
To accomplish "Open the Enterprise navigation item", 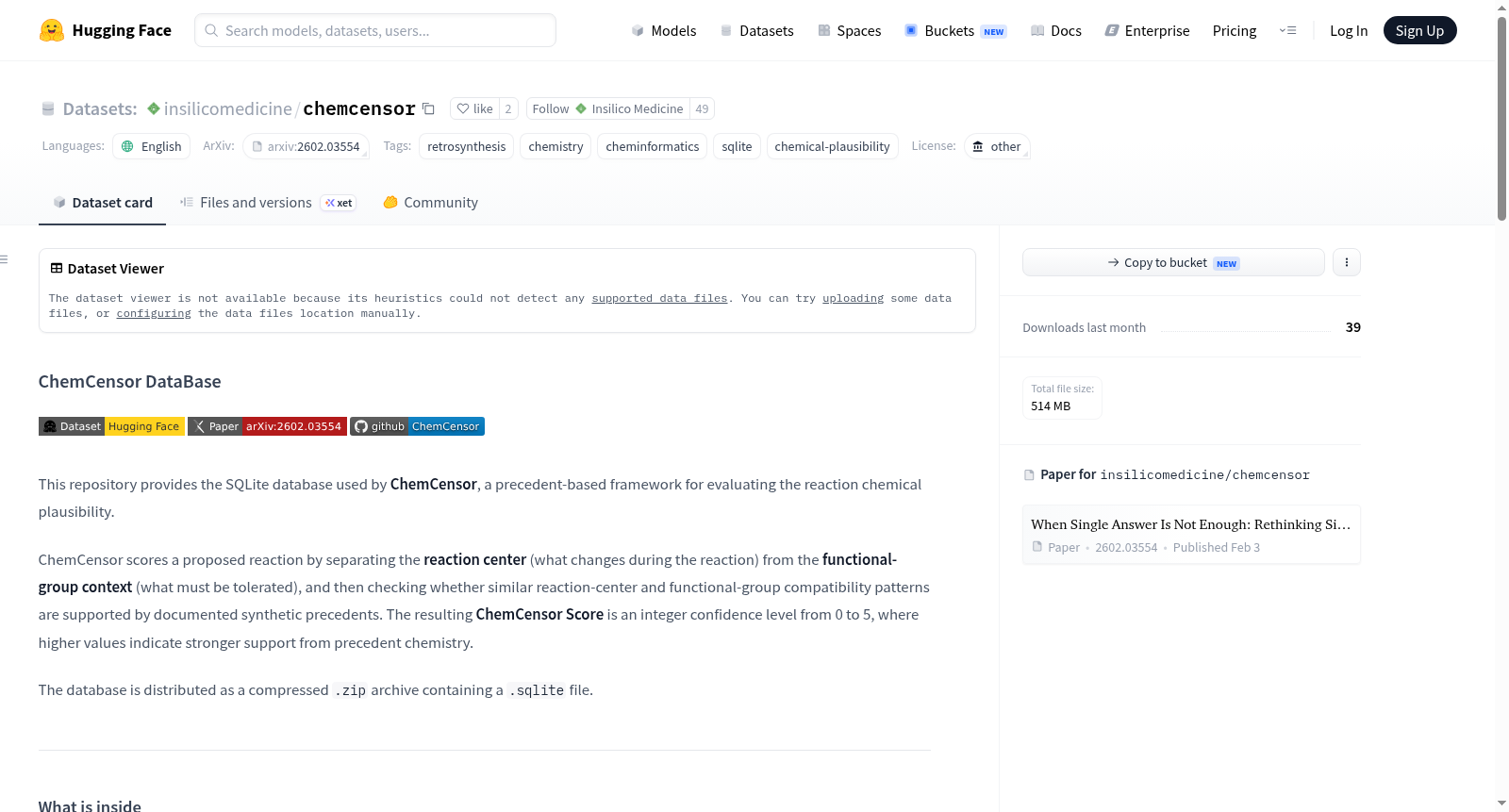I will (x=1148, y=30).
